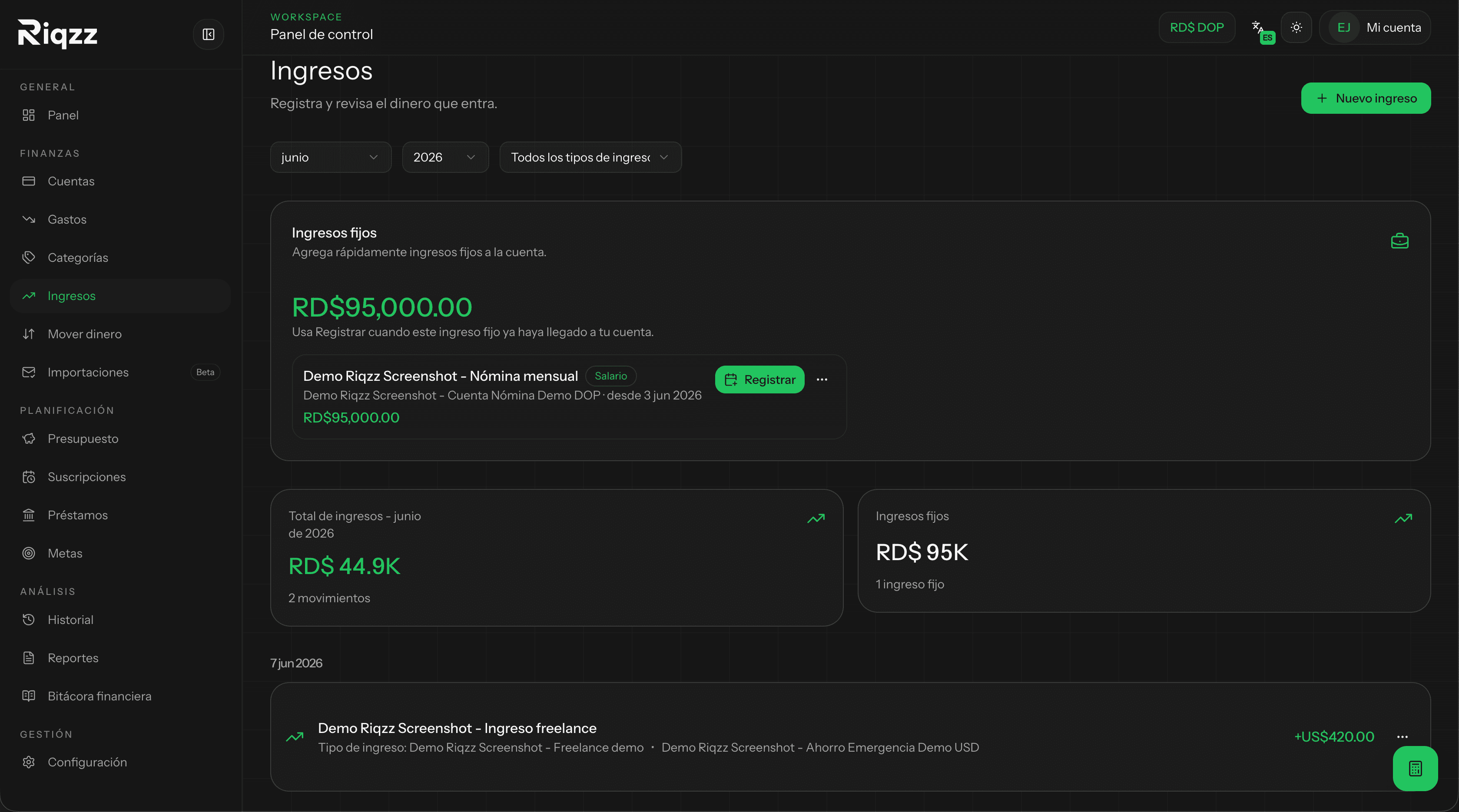The width and height of the screenshot is (1459, 812).
Task: Open options for Nómina mensual income
Action: [822, 380]
